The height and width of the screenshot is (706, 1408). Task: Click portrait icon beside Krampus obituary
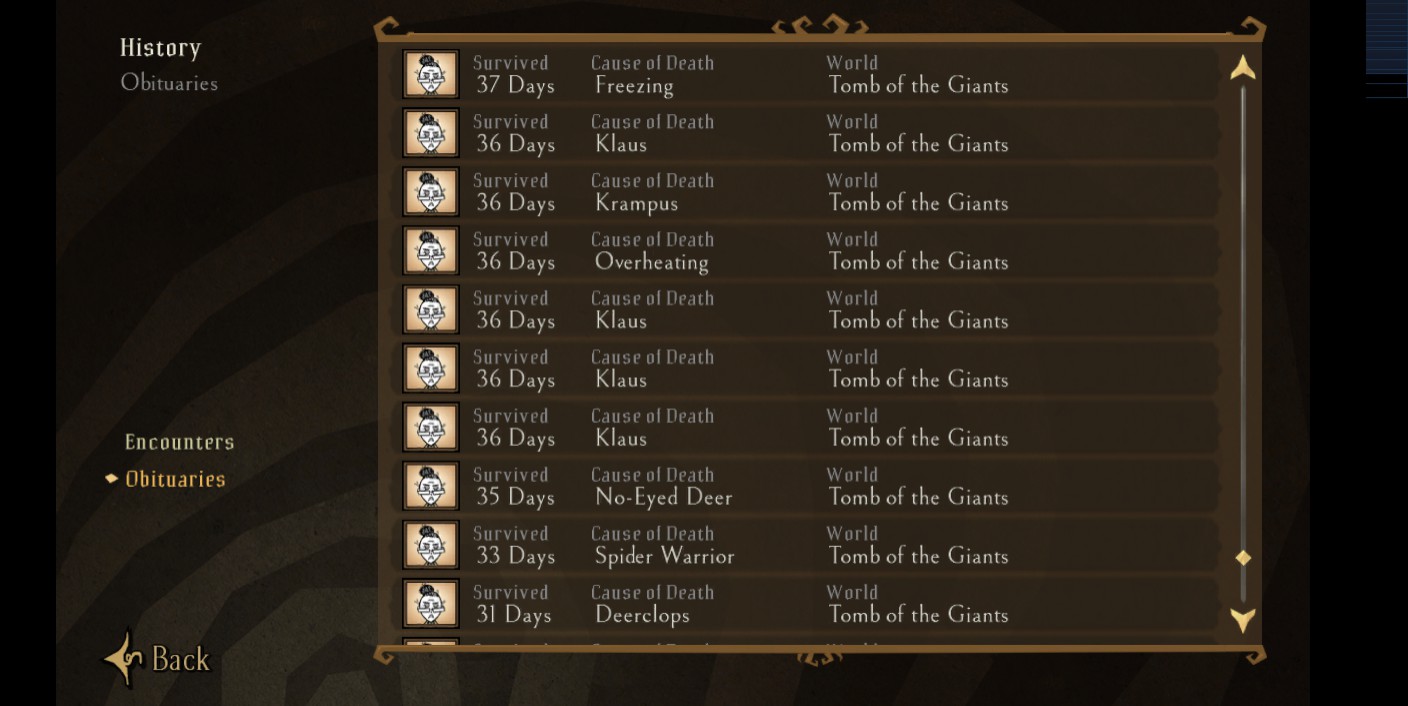click(x=431, y=192)
